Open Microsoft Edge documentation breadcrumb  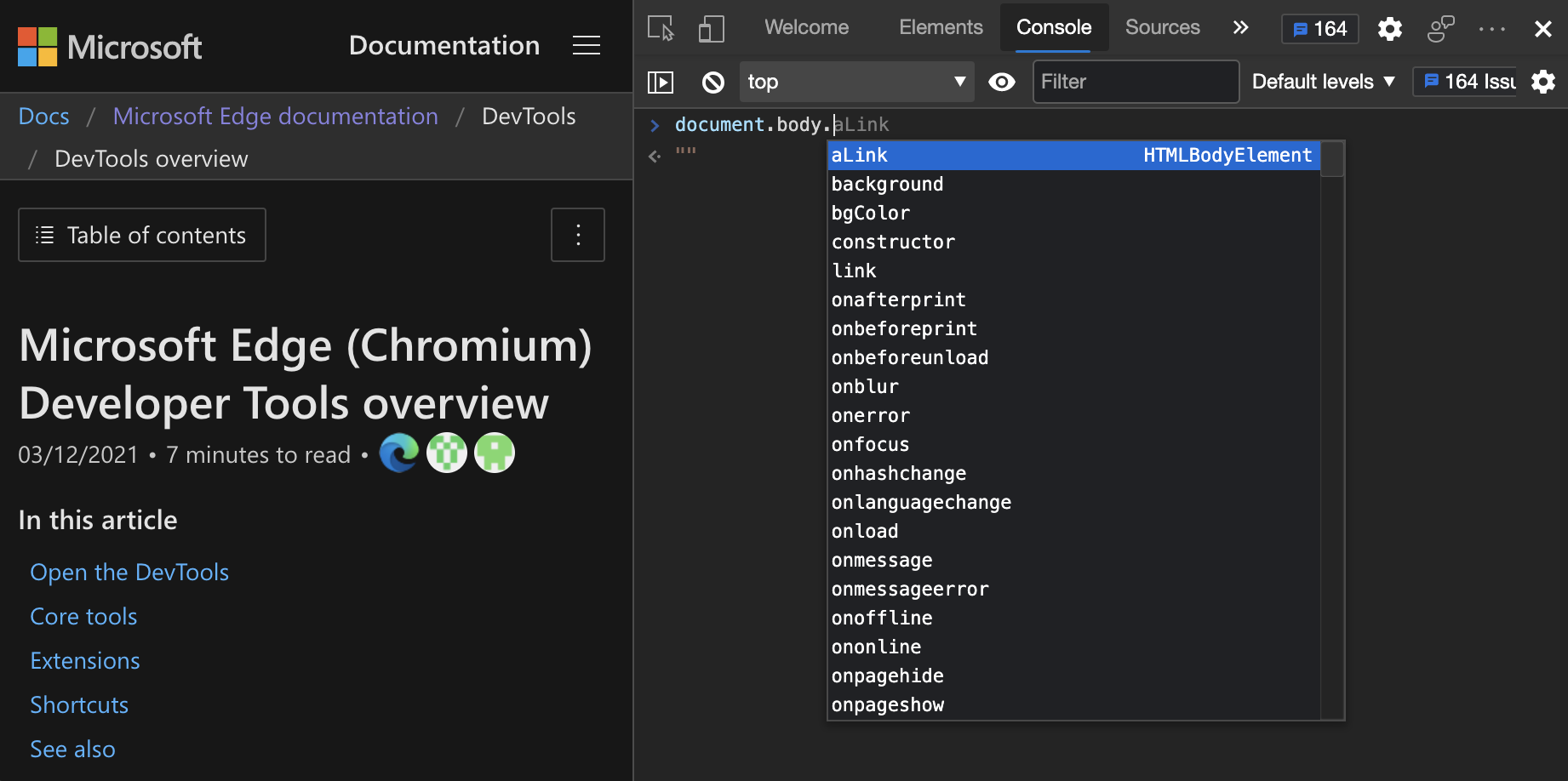pyautogui.click(x=276, y=117)
